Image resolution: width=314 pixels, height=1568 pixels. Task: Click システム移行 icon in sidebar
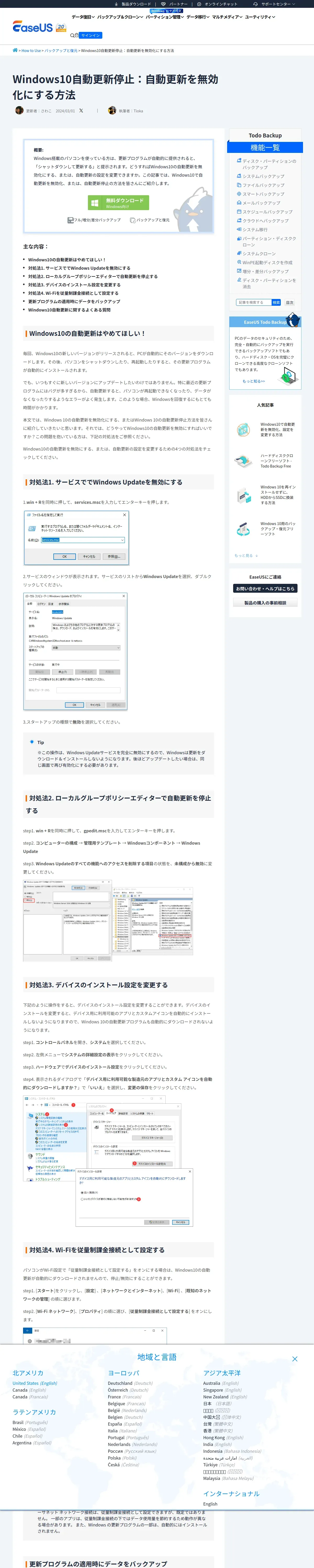pos(239,229)
